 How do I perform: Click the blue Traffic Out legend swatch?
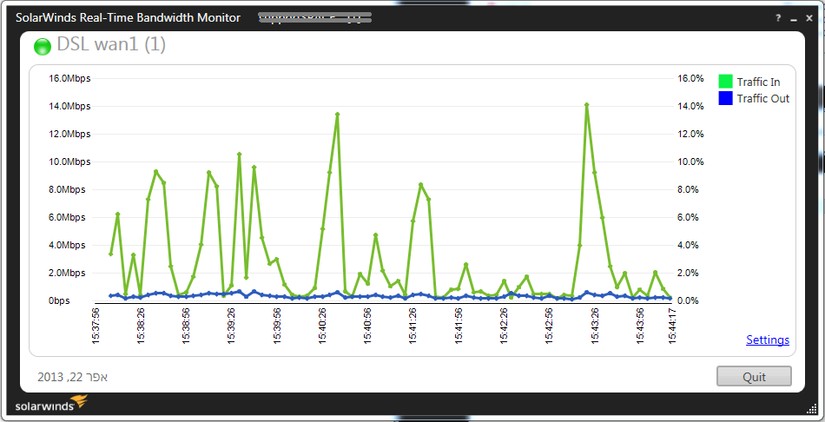(726, 98)
